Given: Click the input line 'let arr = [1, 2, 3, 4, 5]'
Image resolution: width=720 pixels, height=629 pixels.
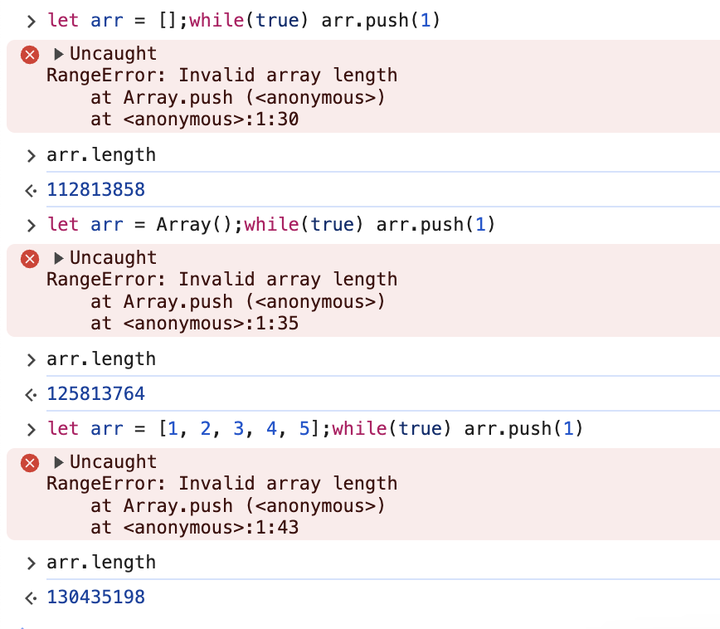Looking at the screenshot, I should (x=315, y=429).
